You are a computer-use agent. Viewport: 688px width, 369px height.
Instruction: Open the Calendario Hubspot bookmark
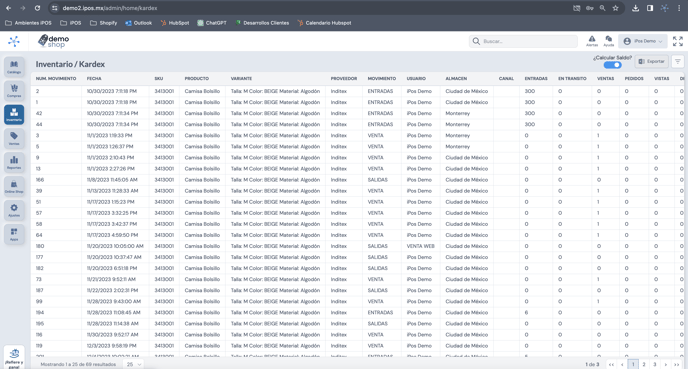pyautogui.click(x=324, y=23)
